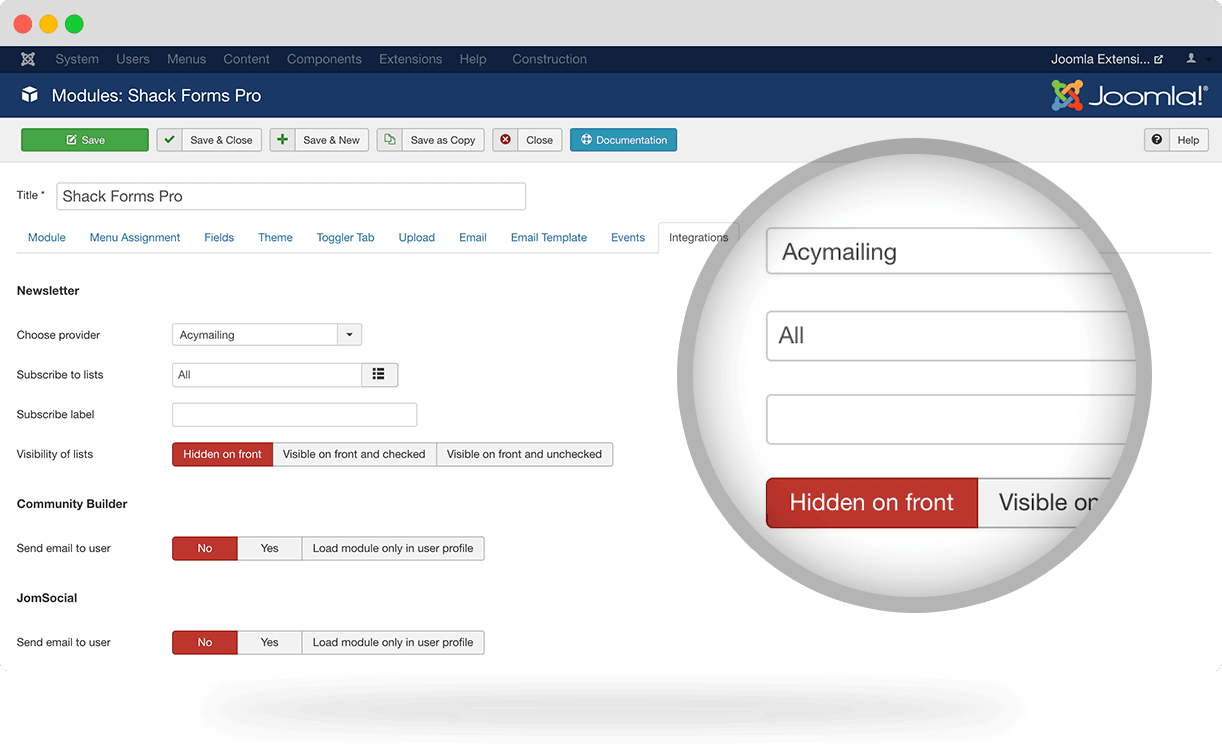
Task: Select the Integrations tab
Action: [698, 237]
